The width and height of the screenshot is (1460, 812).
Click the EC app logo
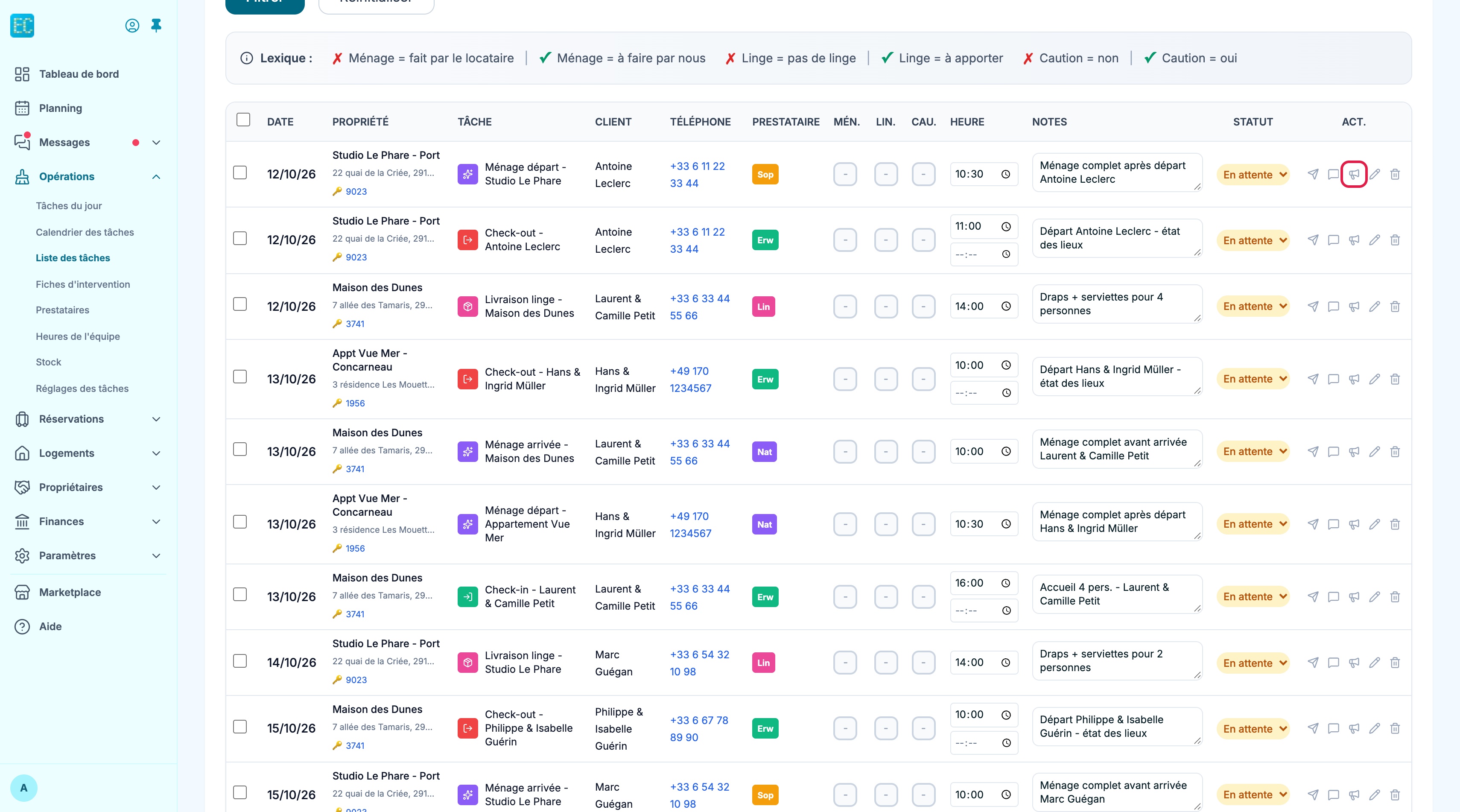point(22,26)
